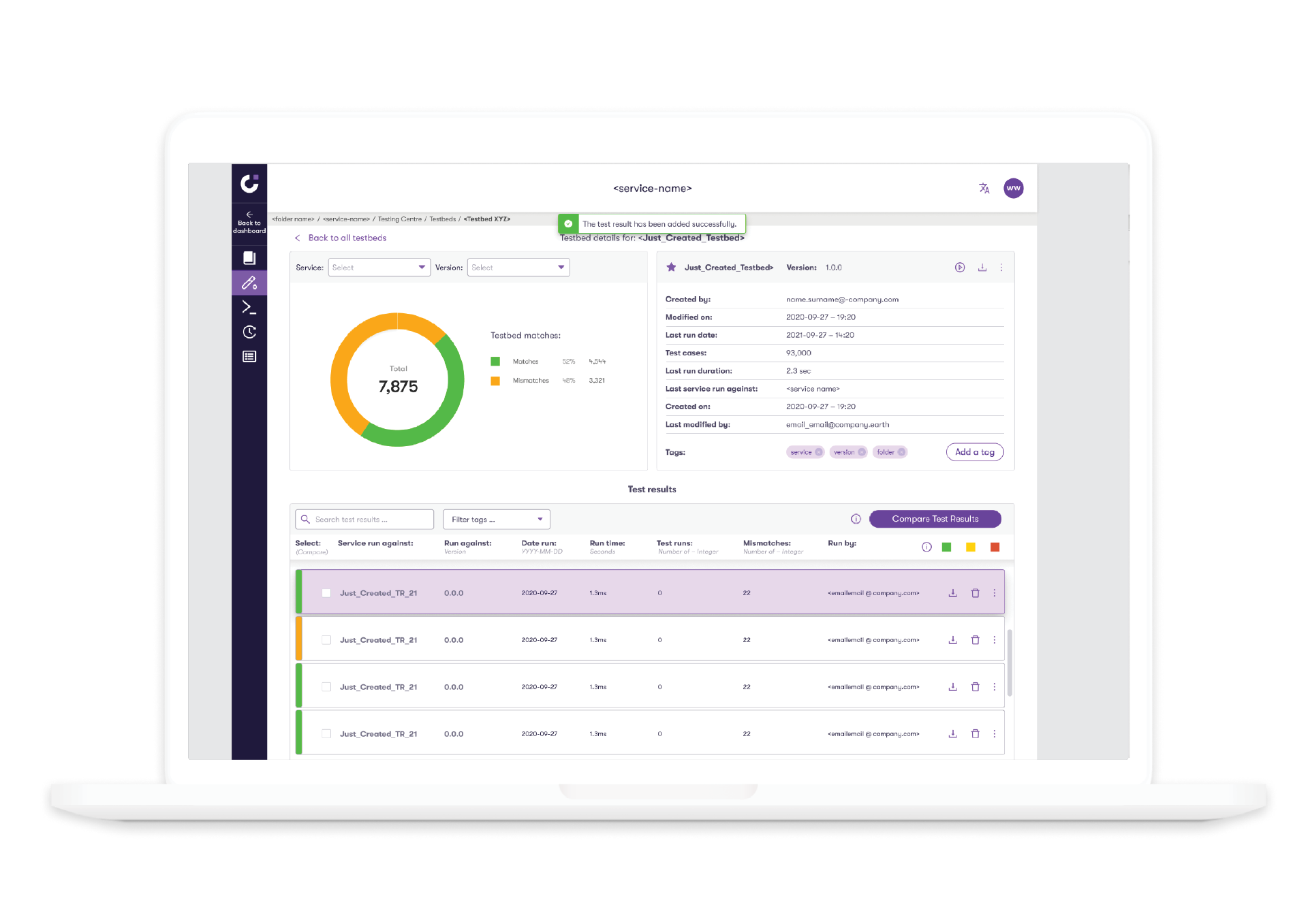Viewport: 1308px width, 924px height.
Task: Click the favorite star beside Just_Created_Testbed
Action: point(671,268)
